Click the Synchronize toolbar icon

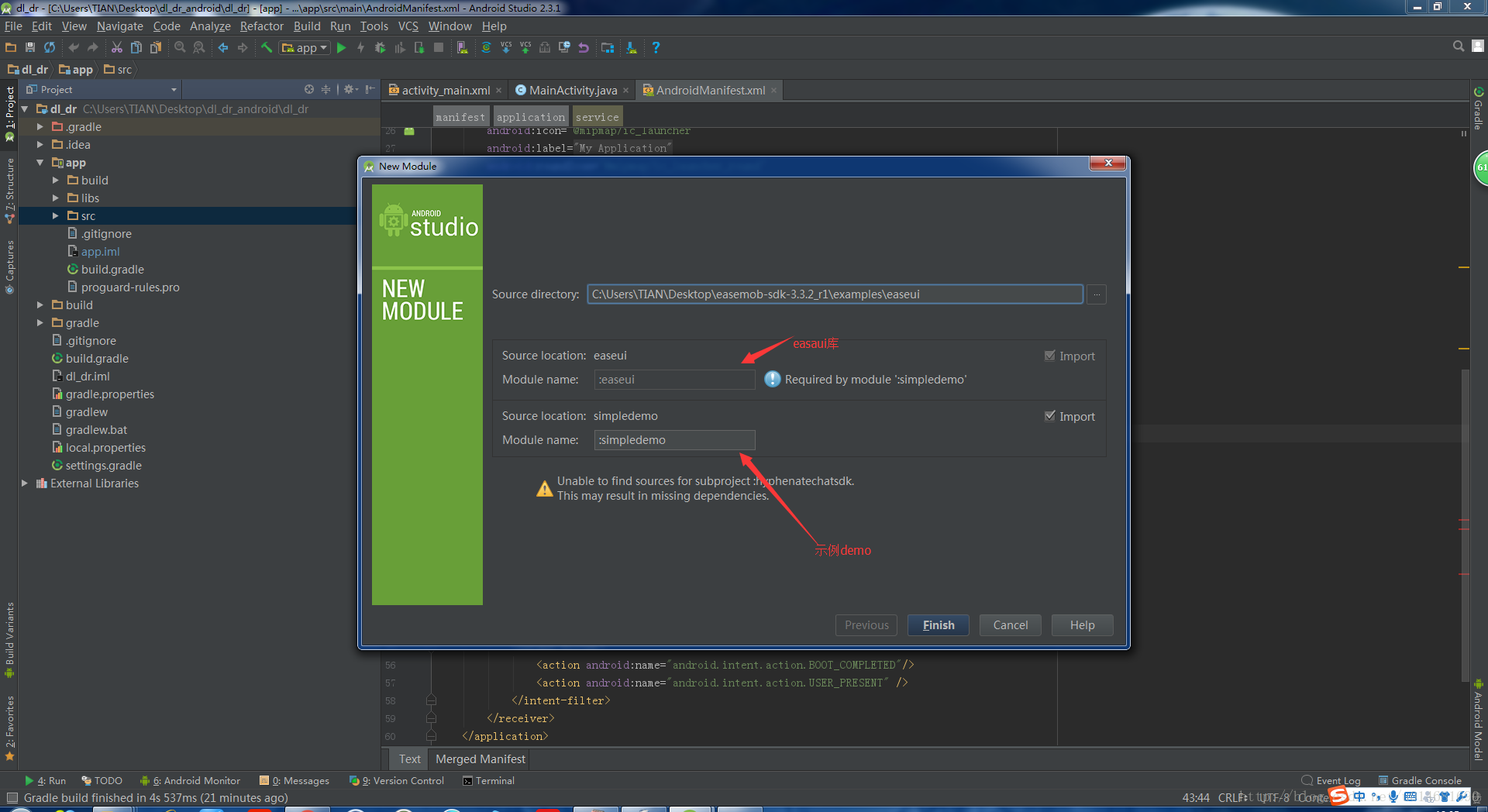50,47
